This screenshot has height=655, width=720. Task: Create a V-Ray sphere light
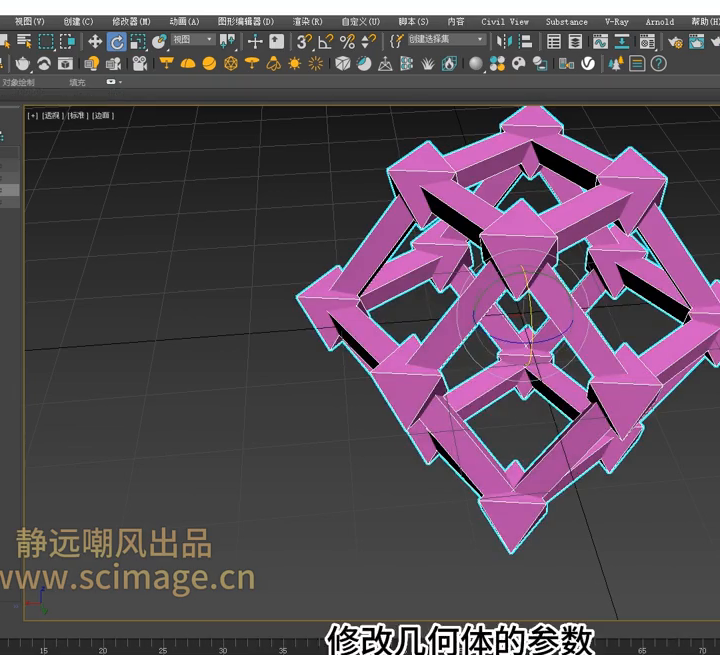coord(209,63)
